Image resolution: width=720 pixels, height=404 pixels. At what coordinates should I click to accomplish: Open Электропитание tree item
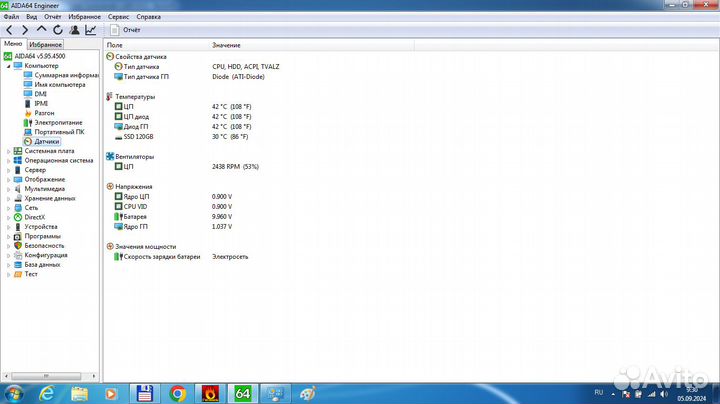click(x=58, y=122)
